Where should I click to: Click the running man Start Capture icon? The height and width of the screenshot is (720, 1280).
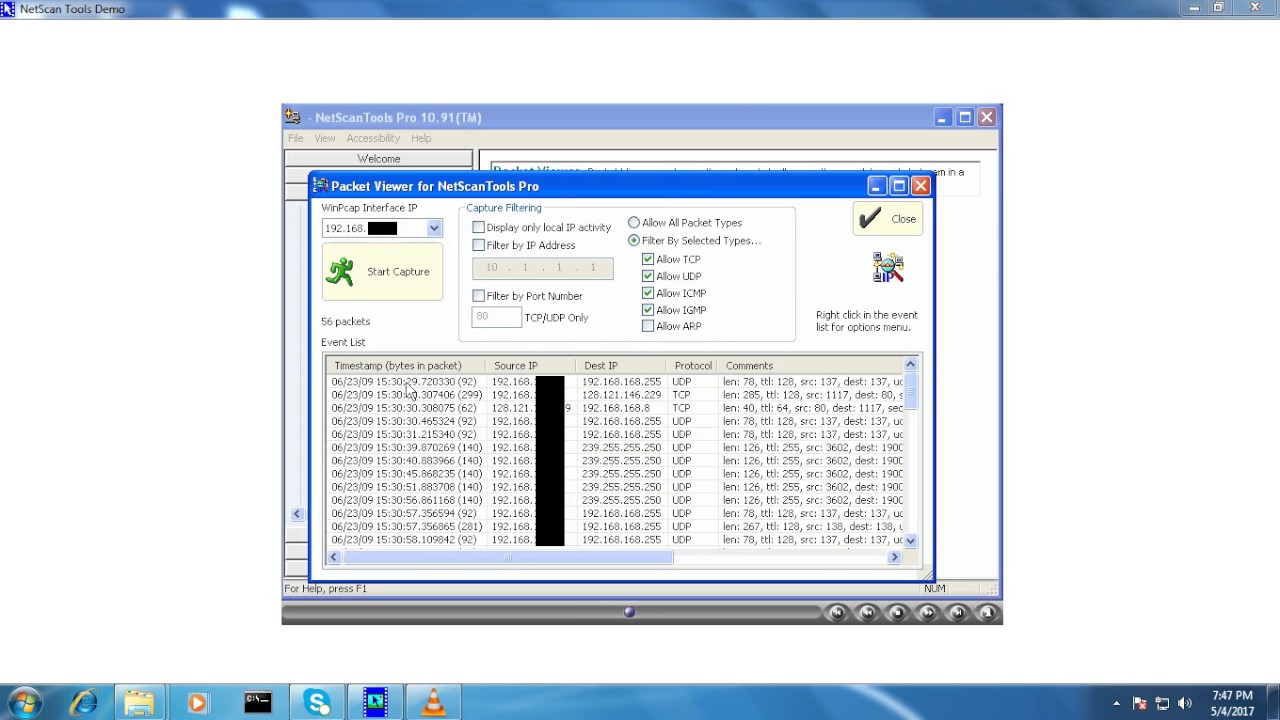[x=340, y=272]
